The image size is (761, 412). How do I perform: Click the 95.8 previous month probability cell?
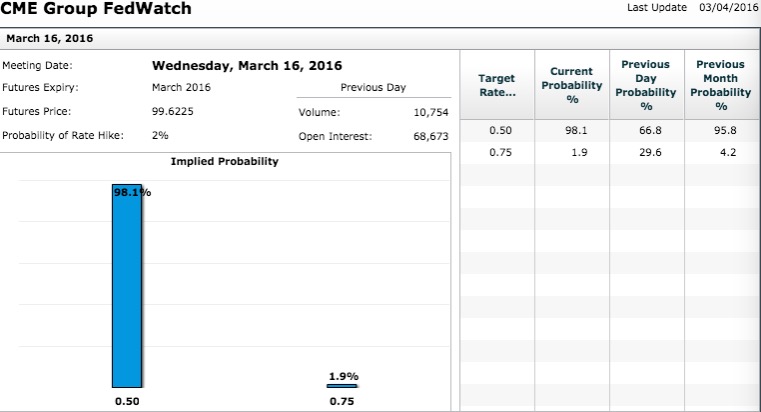click(x=720, y=130)
